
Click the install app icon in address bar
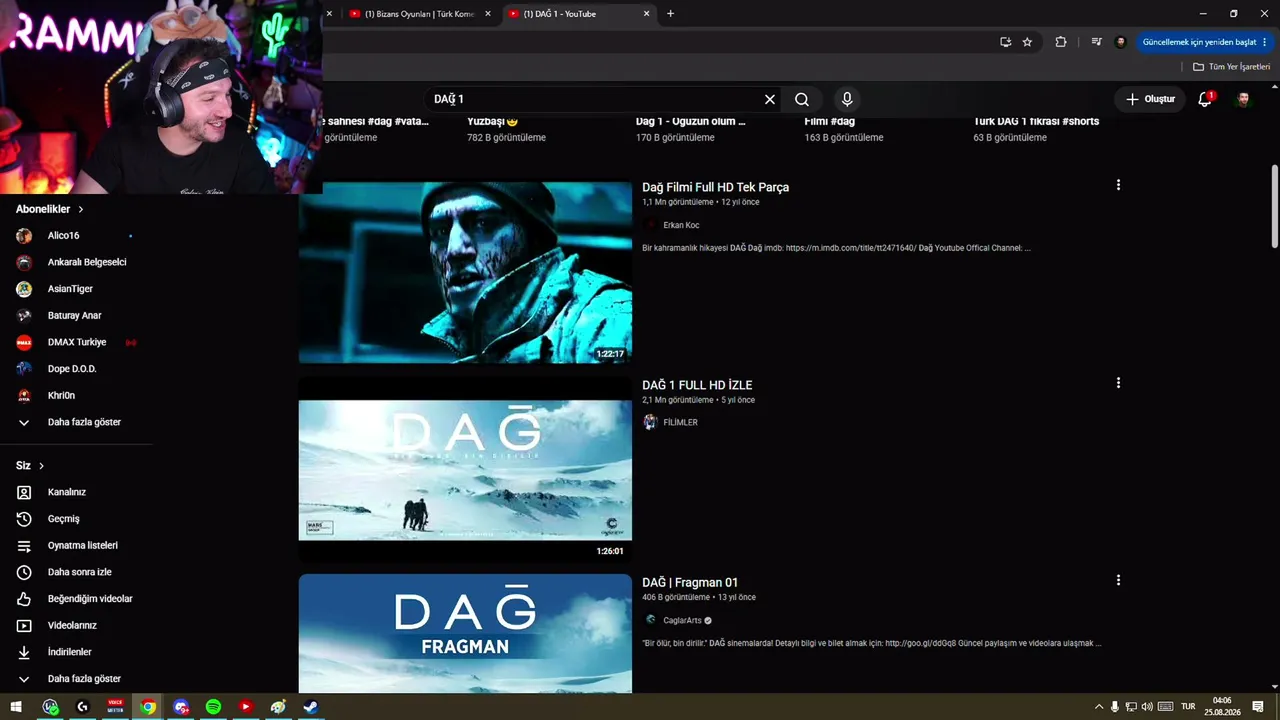(1005, 42)
